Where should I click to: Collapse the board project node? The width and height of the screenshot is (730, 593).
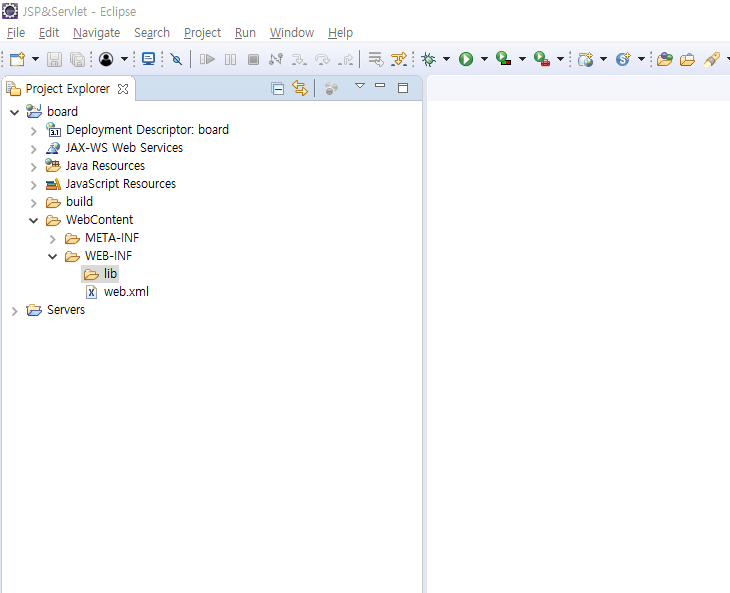tap(14, 112)
